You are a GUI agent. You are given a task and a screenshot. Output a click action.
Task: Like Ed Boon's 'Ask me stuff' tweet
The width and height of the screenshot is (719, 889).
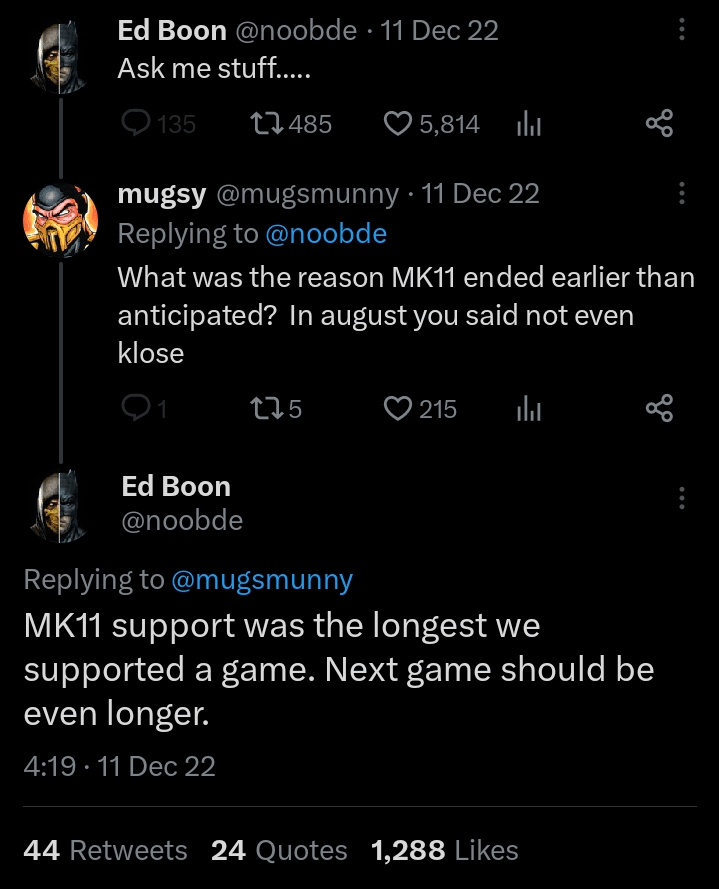pos(398,124)
